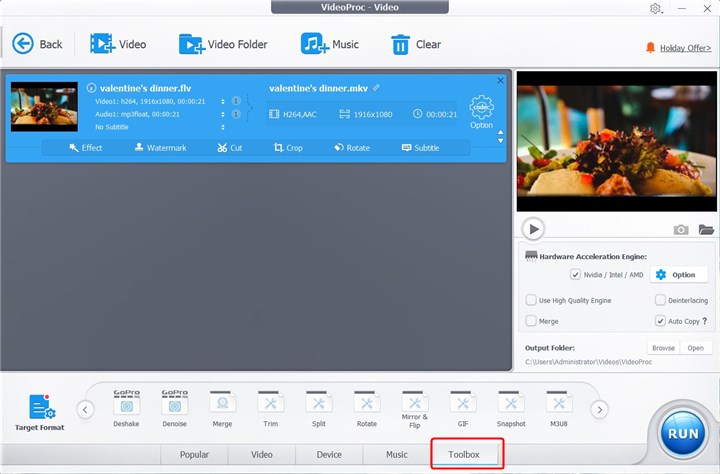Open the Subtitle editor

(x=421, y=147)
